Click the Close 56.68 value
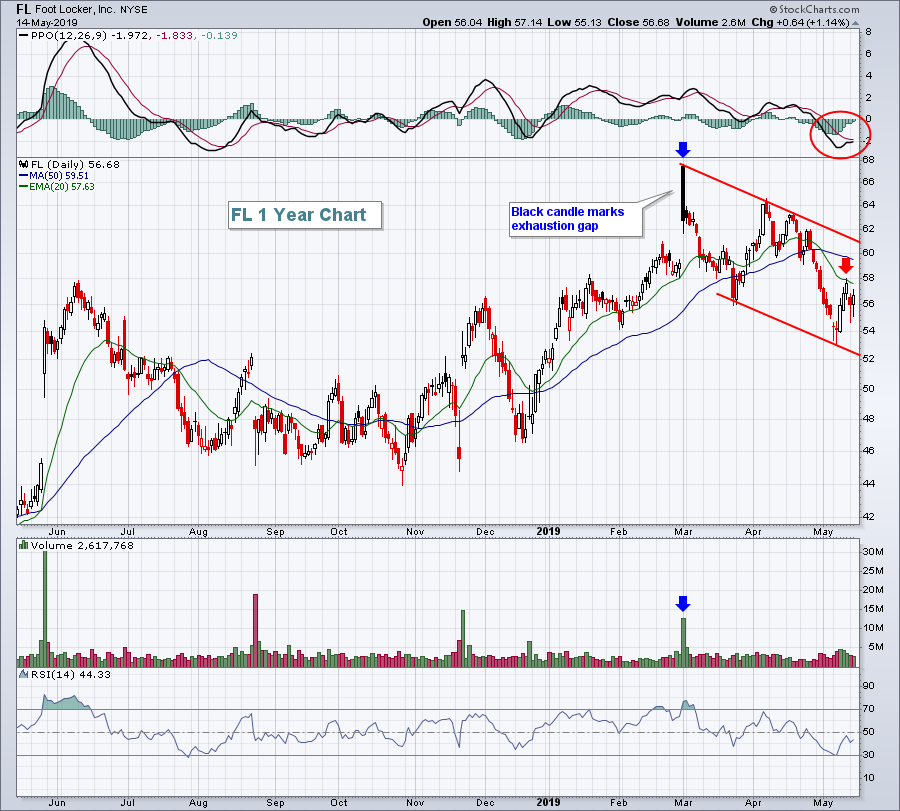 pyautogui.click(x=638, y=22)
